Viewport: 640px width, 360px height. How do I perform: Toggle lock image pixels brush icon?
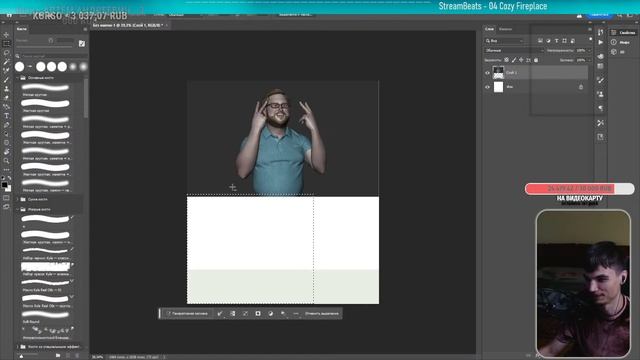[514, 60]
